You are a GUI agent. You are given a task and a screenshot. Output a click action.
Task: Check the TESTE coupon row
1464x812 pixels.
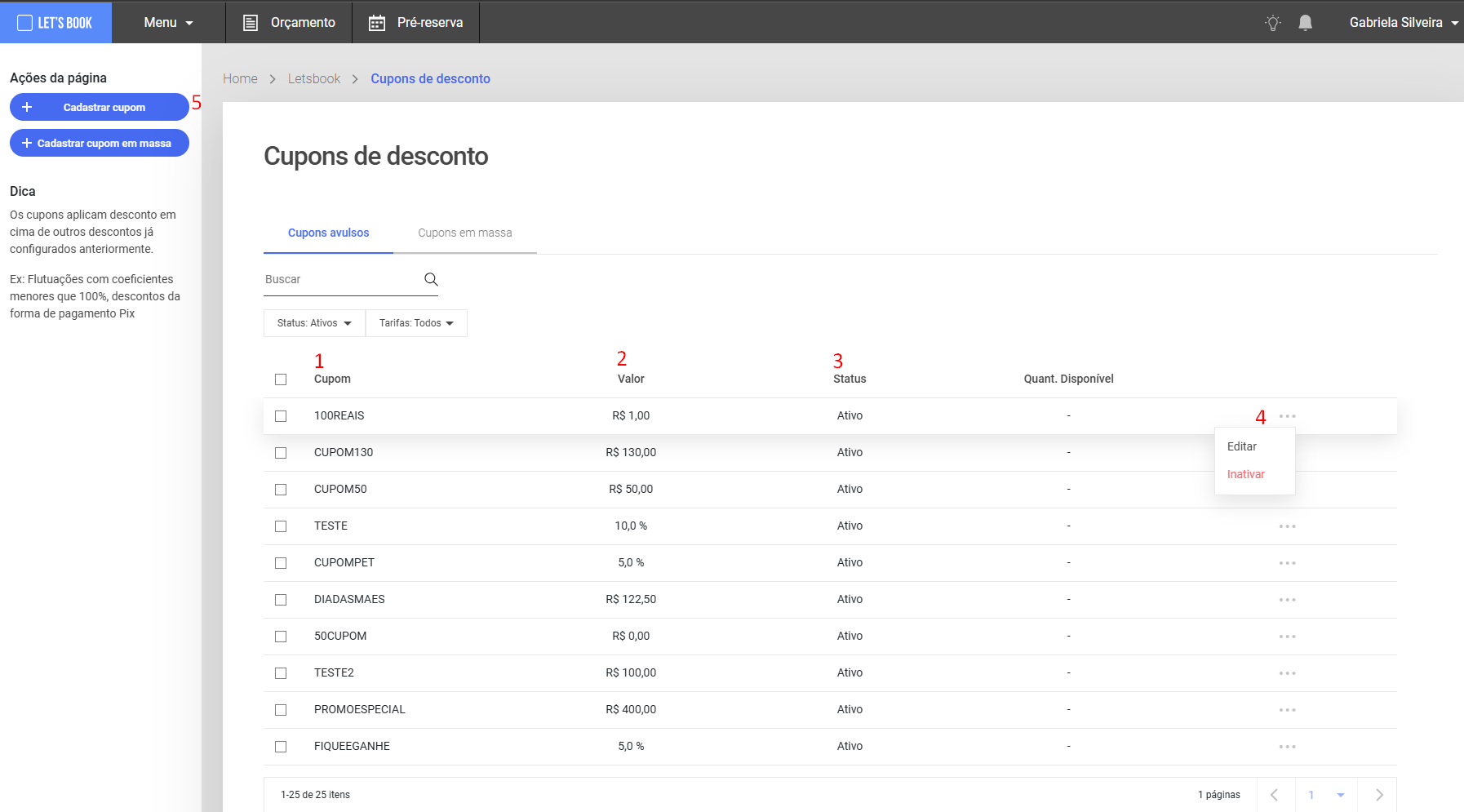tap(281, 526)
